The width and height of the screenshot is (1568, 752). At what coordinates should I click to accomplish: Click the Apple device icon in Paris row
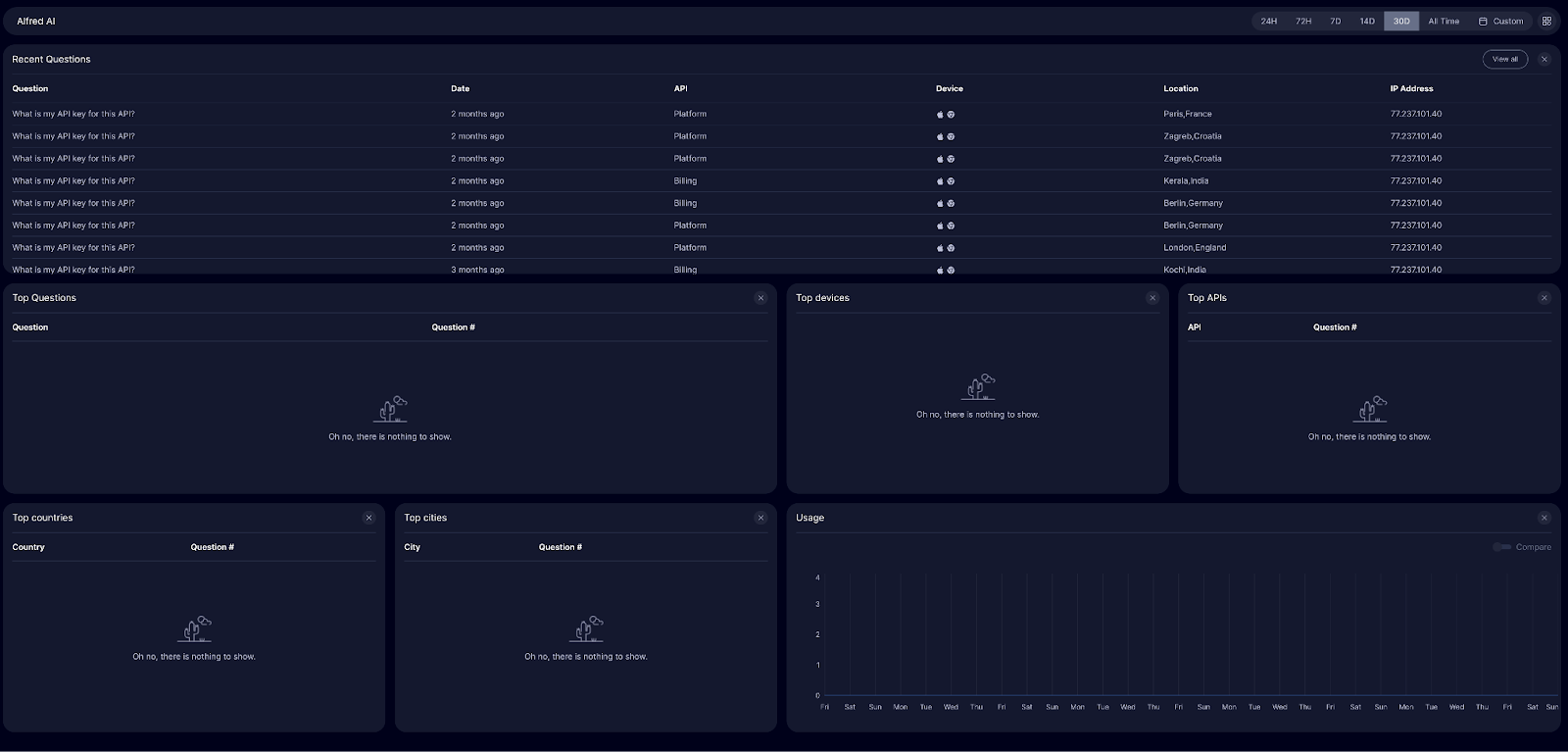point(940,115)
